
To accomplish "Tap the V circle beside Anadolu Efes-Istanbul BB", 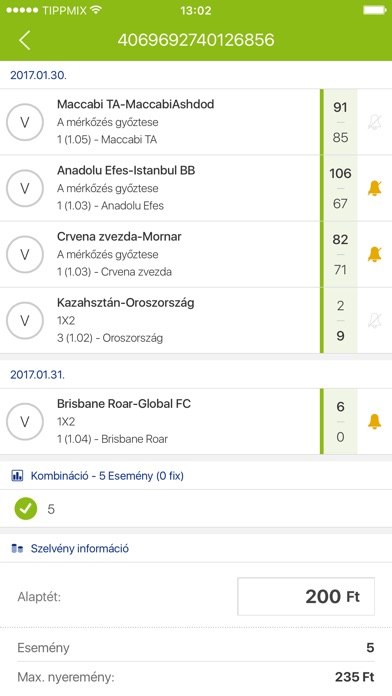I will tap(25, 188).
